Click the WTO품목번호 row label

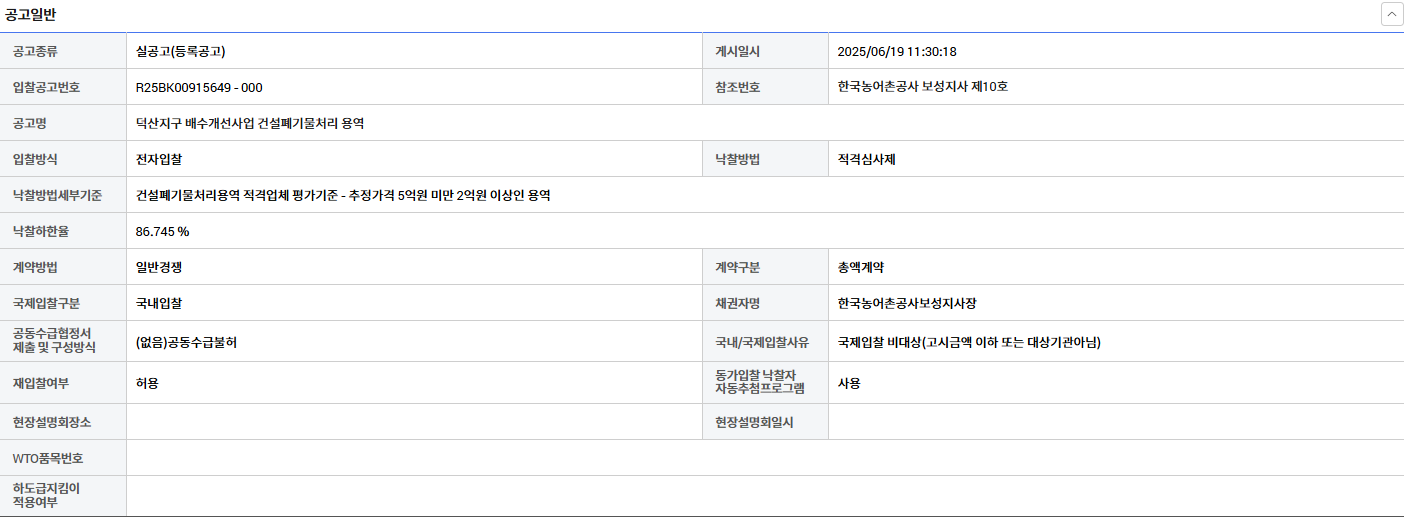[48, 458]
